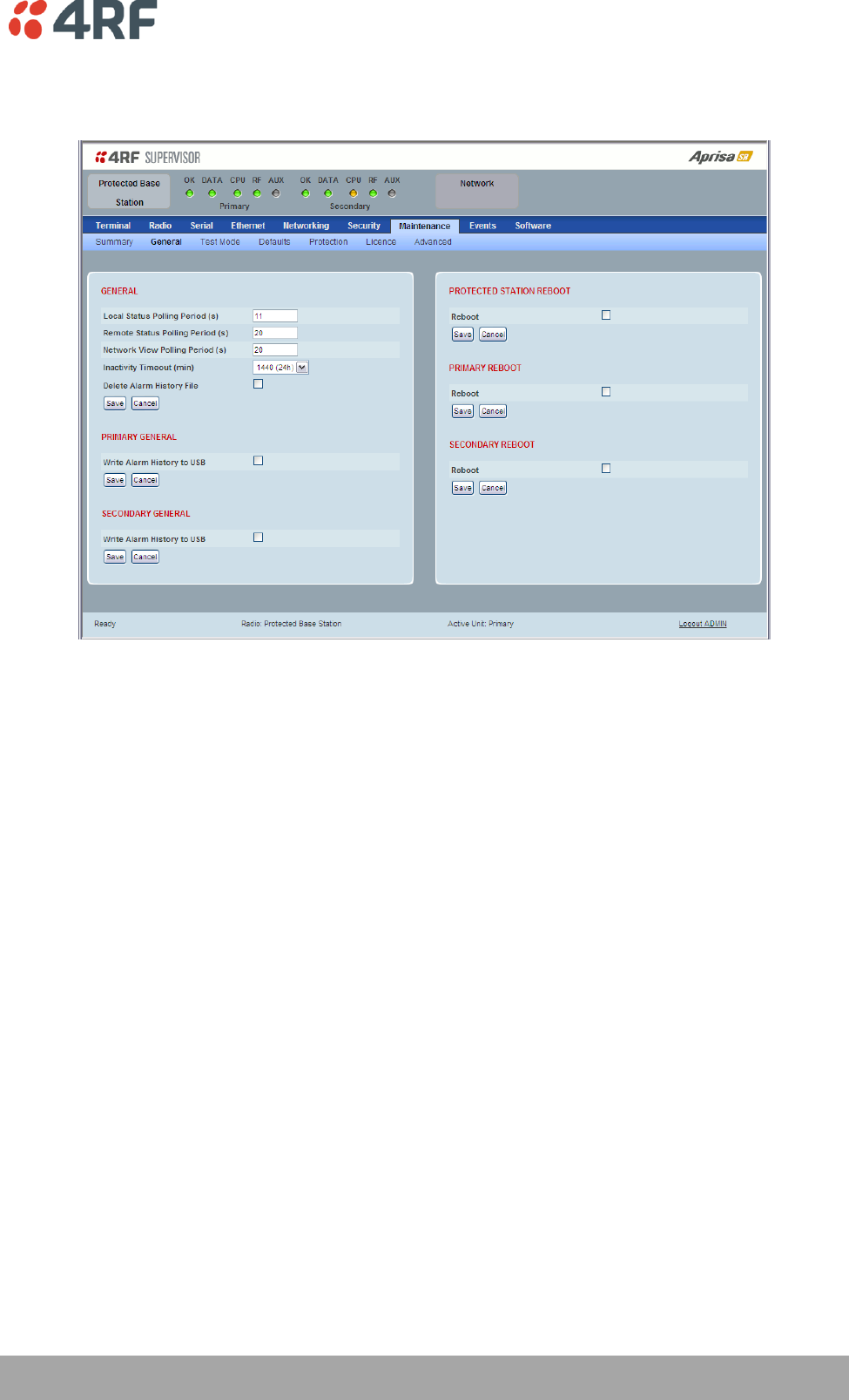Viewport: 849px width, 1400px height.
Task: Select the General submenu
Action: click(166, 242)
